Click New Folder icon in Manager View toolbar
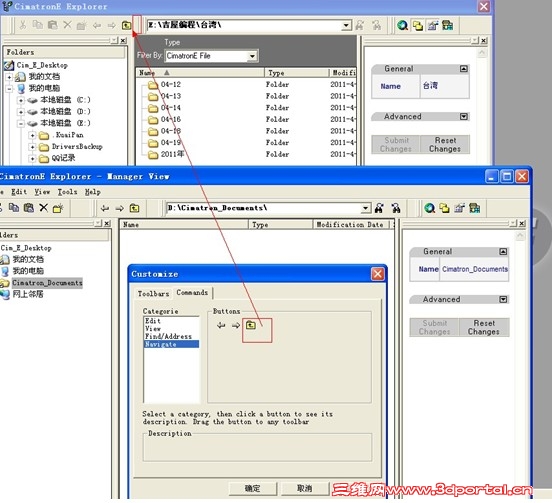 click(x=58, y=208)
